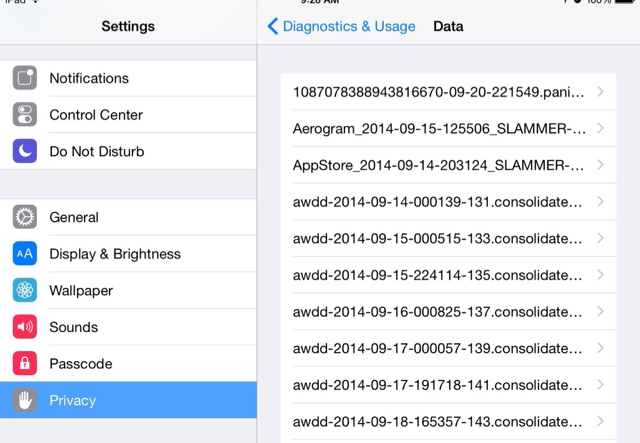Open awdd-2014-09-17-191718-141 log file

coord(438,385)
